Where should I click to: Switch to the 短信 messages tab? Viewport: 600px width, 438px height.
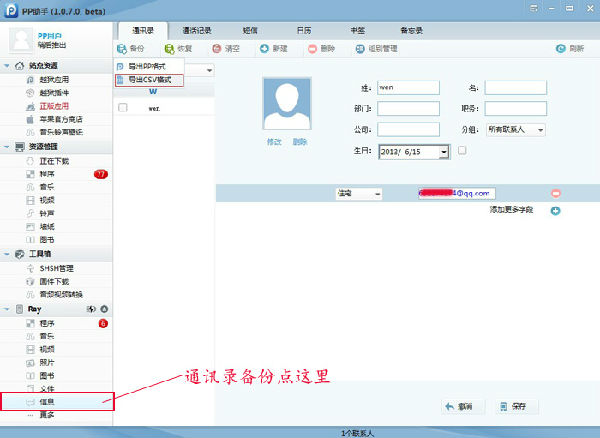pos(250,31)
